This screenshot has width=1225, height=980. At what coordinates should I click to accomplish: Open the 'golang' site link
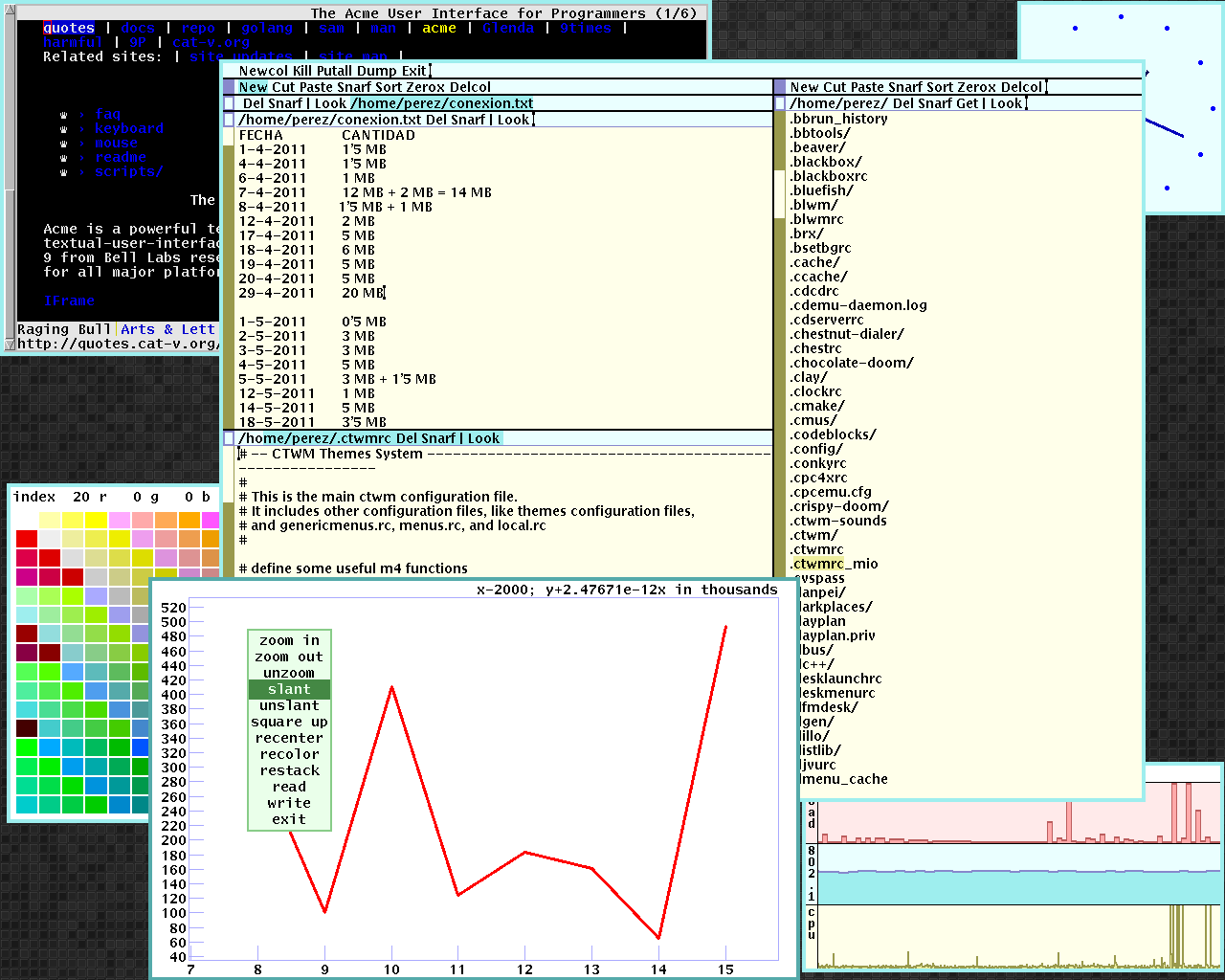267,28
